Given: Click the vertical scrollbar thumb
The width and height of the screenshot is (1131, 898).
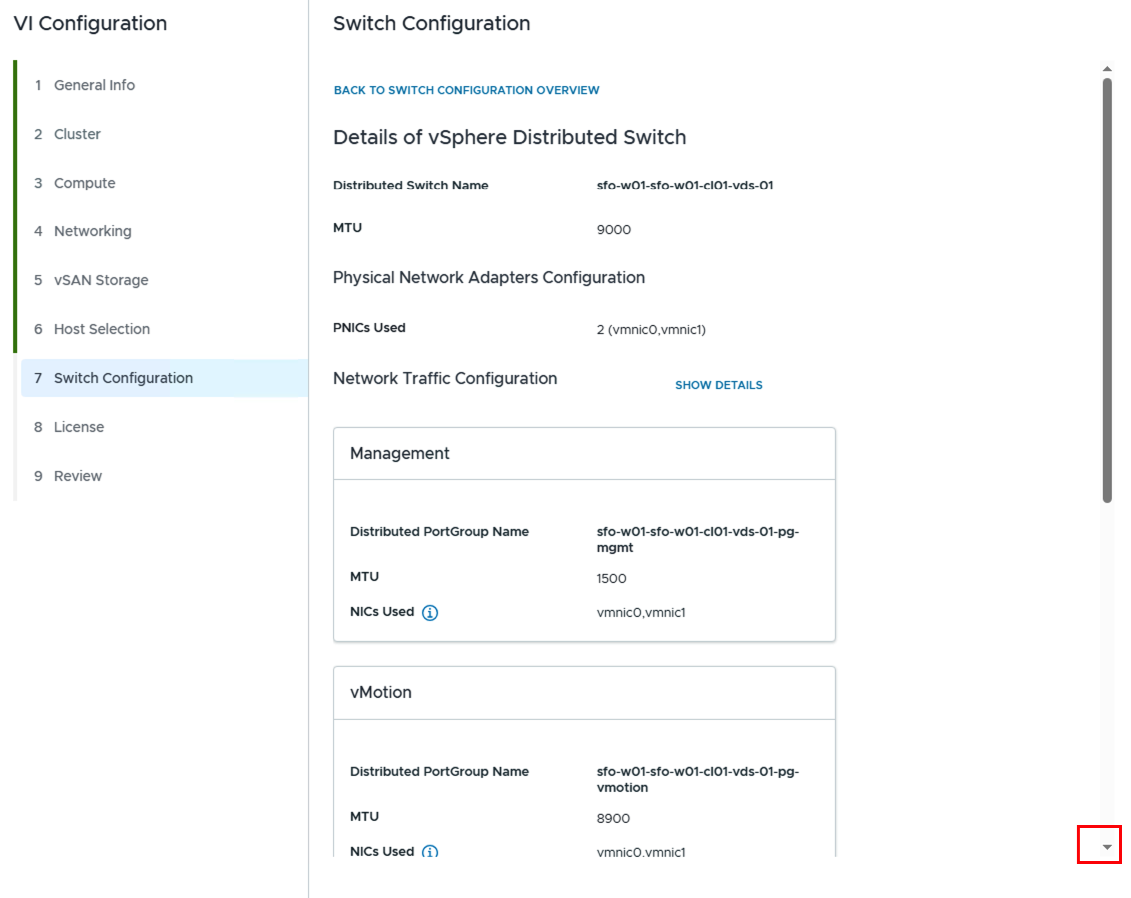Looking at the screenshot, I should click(x=1106, y=290).
